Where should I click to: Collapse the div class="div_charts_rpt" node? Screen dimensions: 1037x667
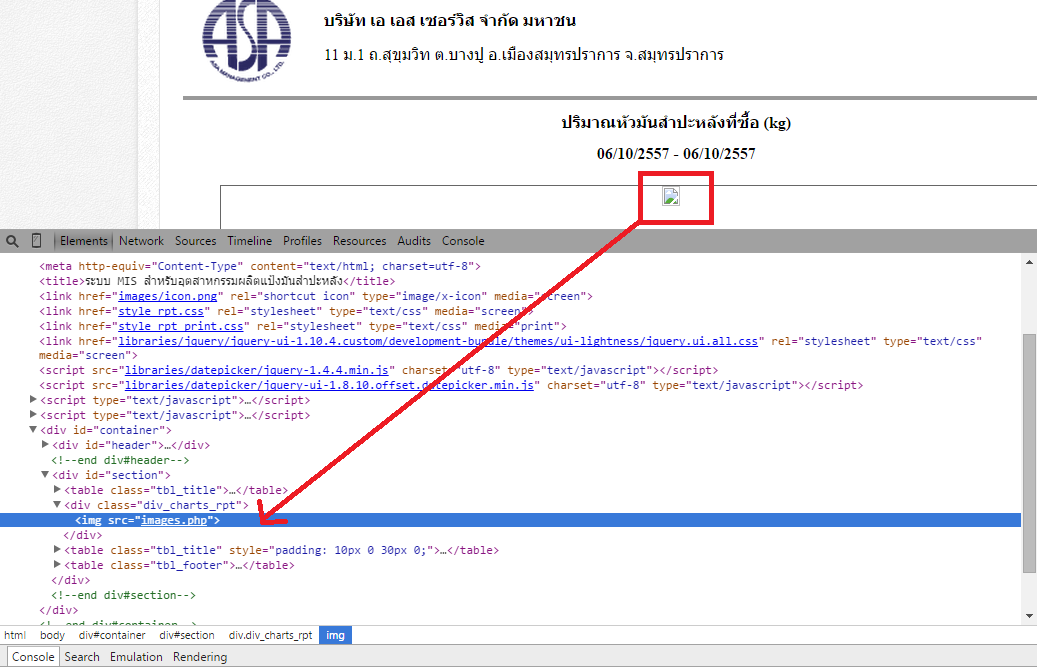point(57,504)
